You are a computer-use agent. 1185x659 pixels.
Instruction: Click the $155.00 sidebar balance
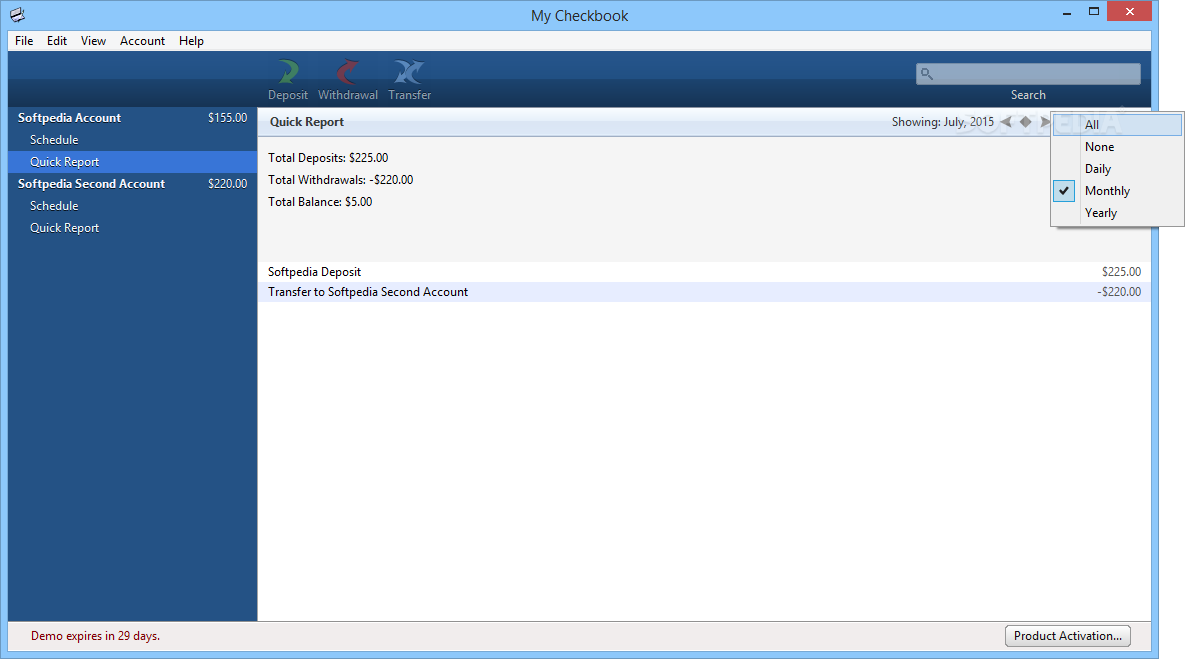click(227, 118)
